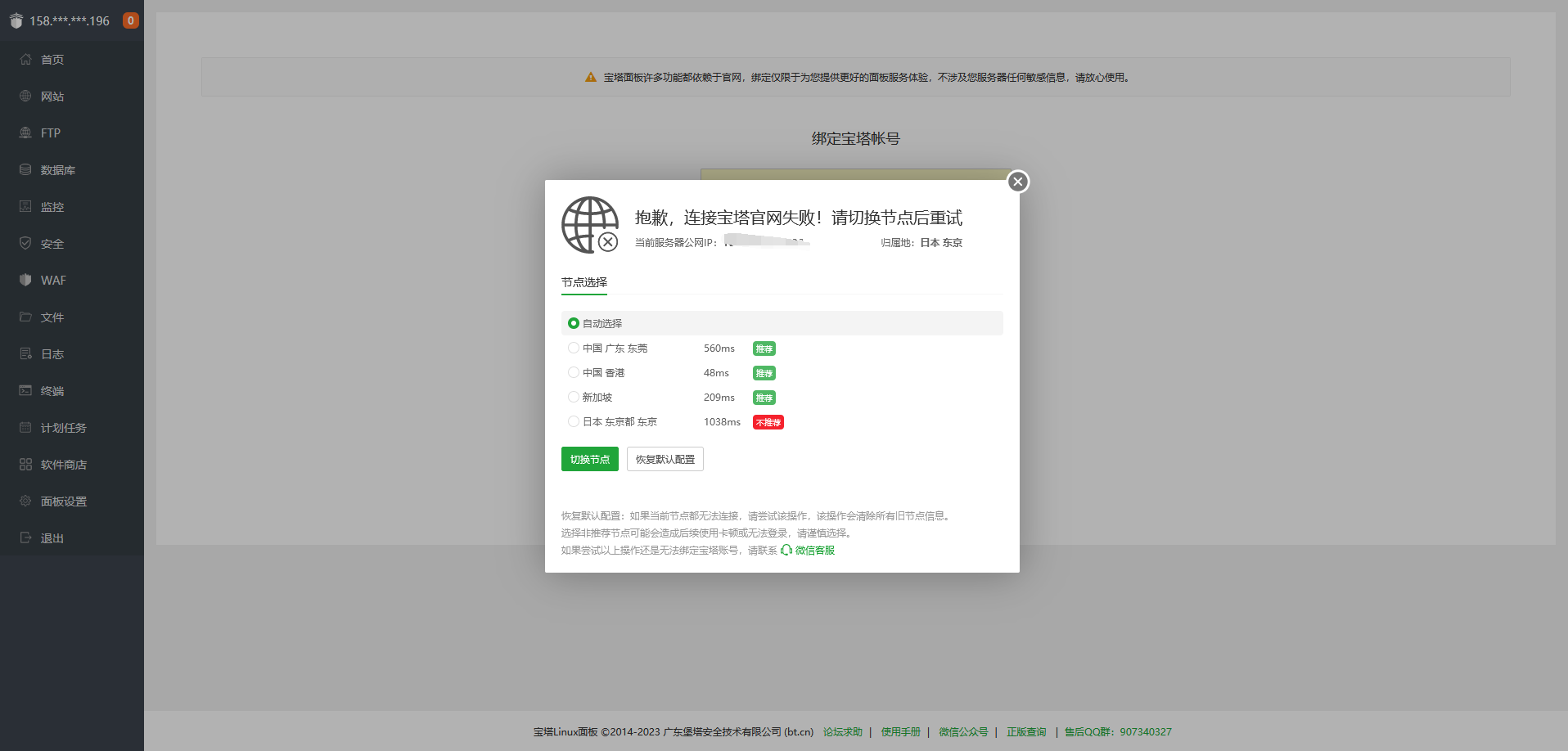Viewport: 1568px width, 751px height.
Task: Click the globe icon beside 网站
Action: click(25, 96)
